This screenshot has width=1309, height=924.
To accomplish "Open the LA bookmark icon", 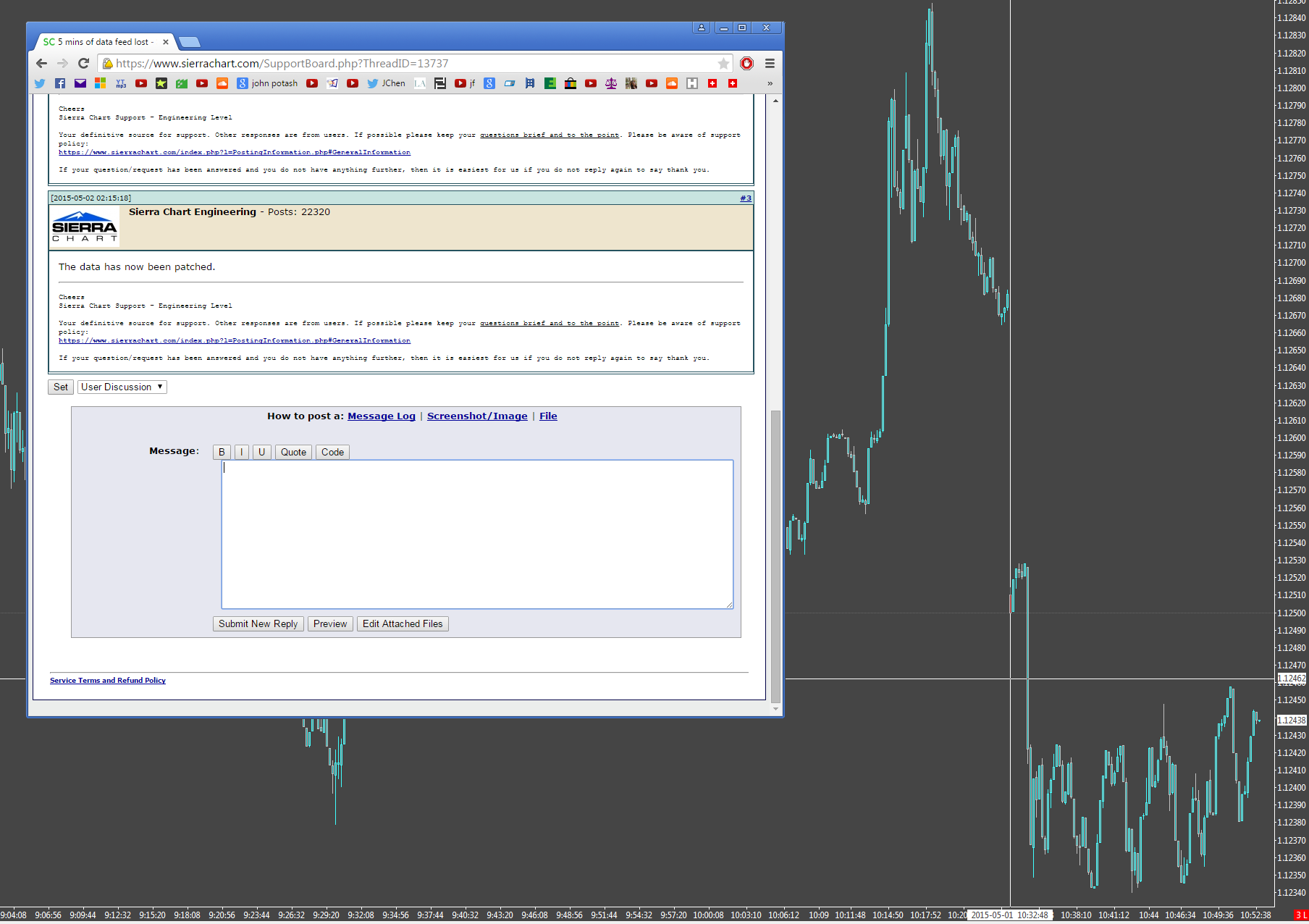I will point(420,83).
